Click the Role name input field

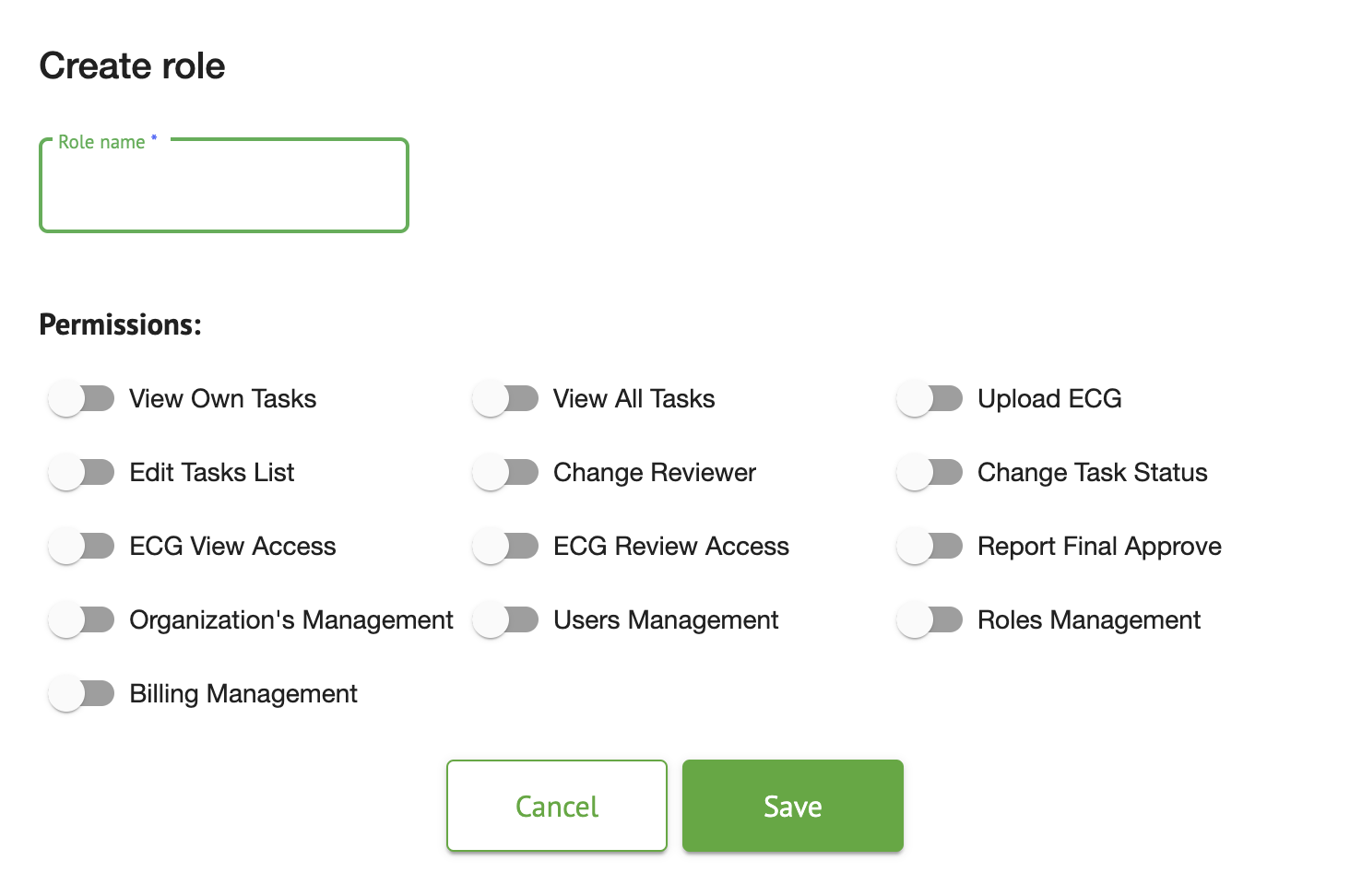coord(224,187)
